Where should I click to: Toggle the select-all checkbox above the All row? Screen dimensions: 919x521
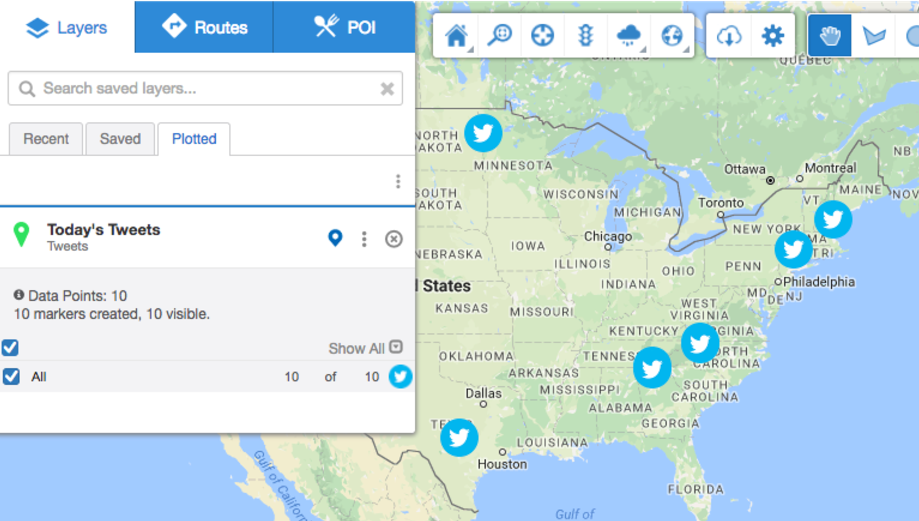click(10, 348)
